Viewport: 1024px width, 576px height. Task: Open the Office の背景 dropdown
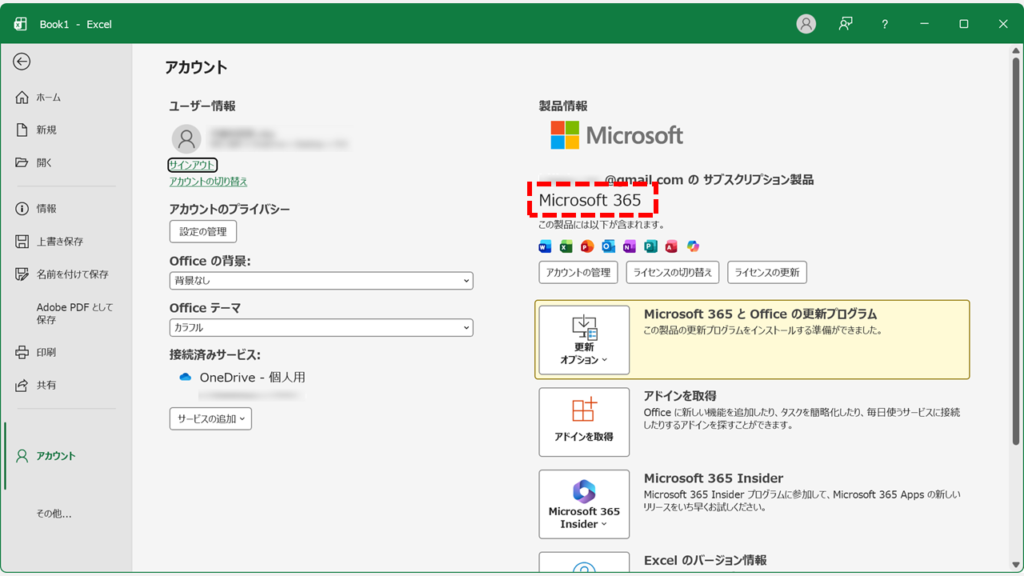(321, 281)
